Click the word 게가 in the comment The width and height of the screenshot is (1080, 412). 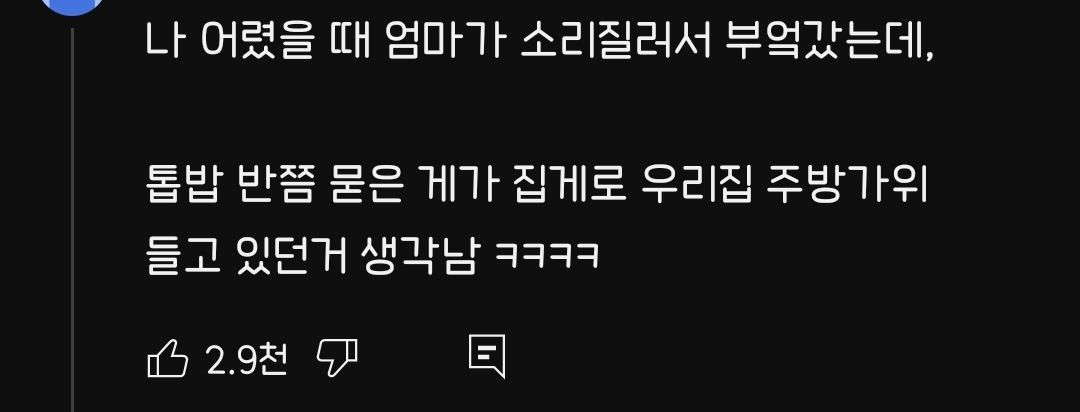click(x=457, y=187)
